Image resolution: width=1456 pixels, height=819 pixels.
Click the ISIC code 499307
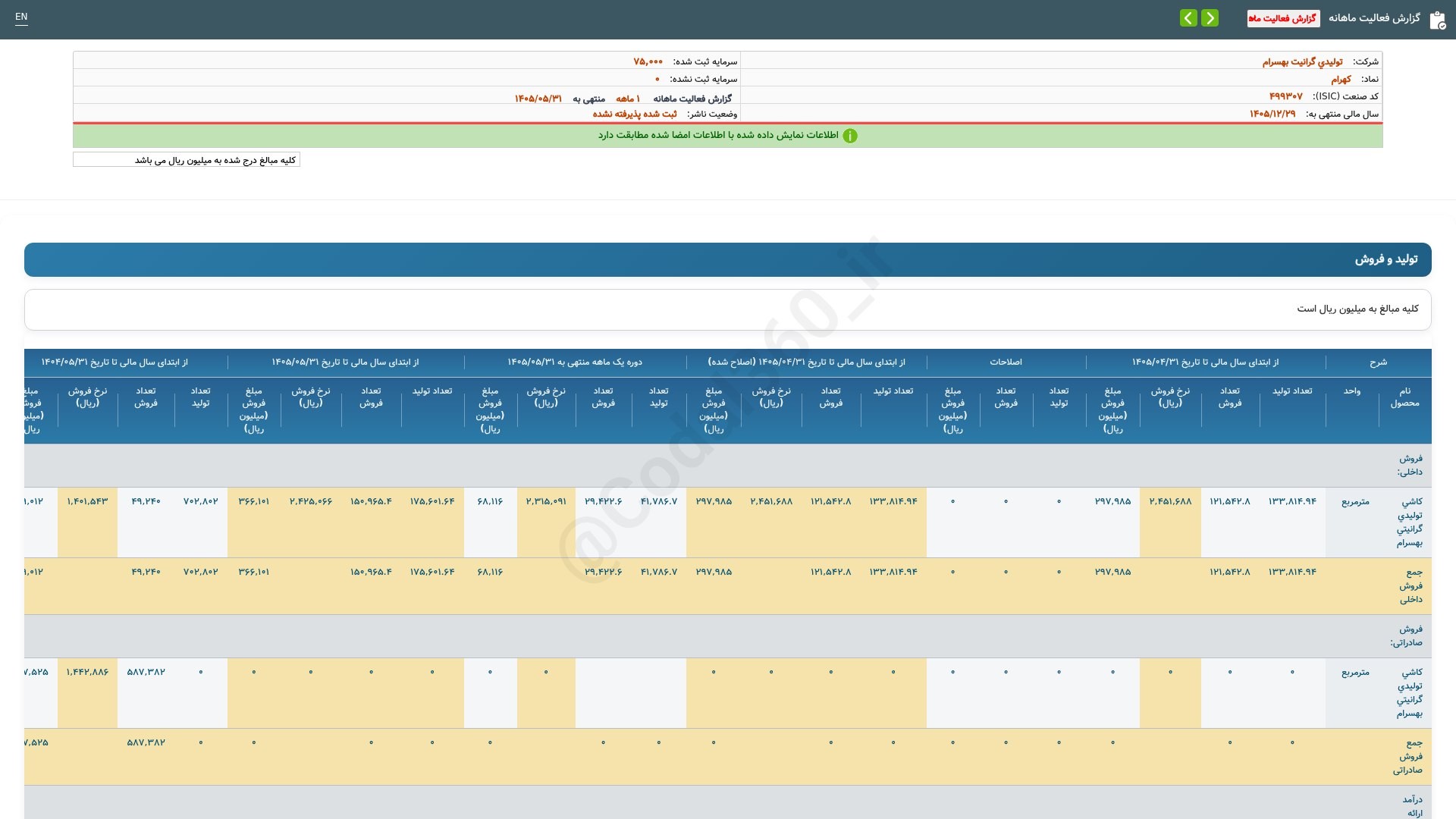click(x=1286, y=96)
